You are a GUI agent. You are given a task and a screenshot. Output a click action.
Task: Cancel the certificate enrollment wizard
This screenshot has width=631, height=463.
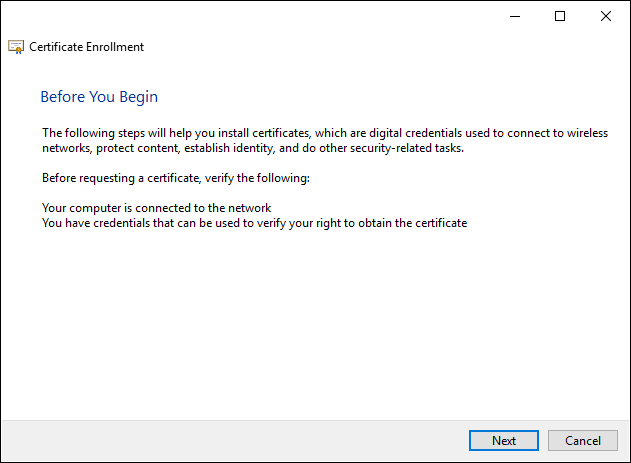[x=583, y=440]
